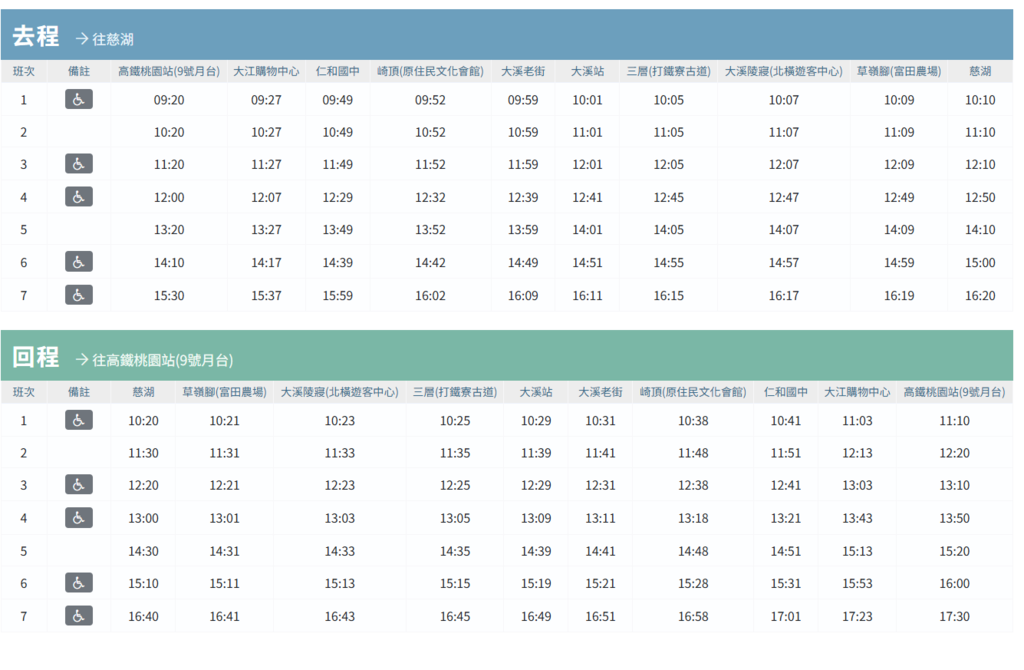Select return table header 仁和國中
Screen dimensions: 1024x670
pos(786,392)
